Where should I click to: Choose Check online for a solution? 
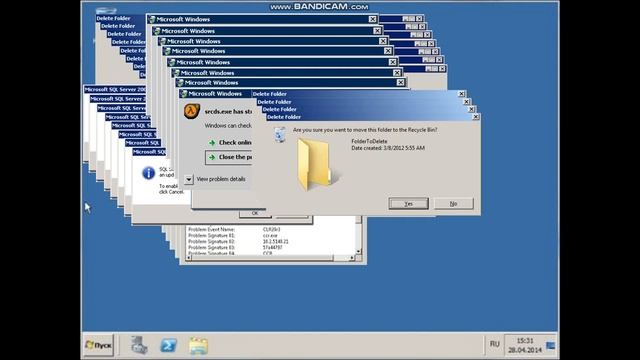point(231,142)
